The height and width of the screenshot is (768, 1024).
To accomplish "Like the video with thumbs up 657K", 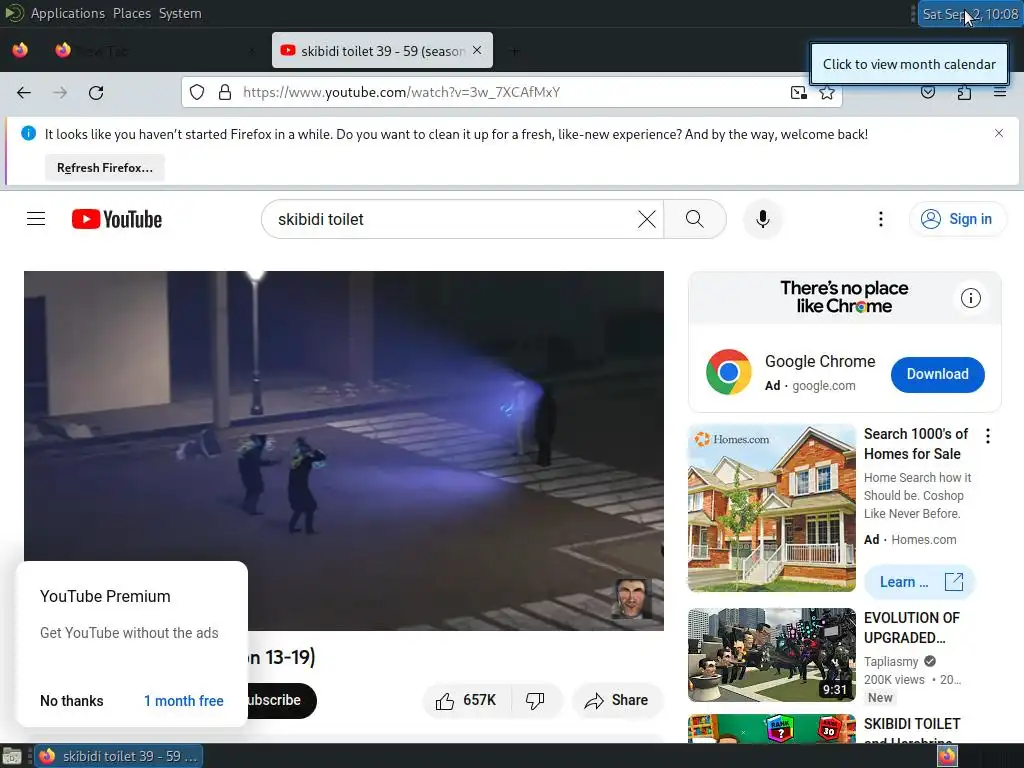I will [467, 701].
